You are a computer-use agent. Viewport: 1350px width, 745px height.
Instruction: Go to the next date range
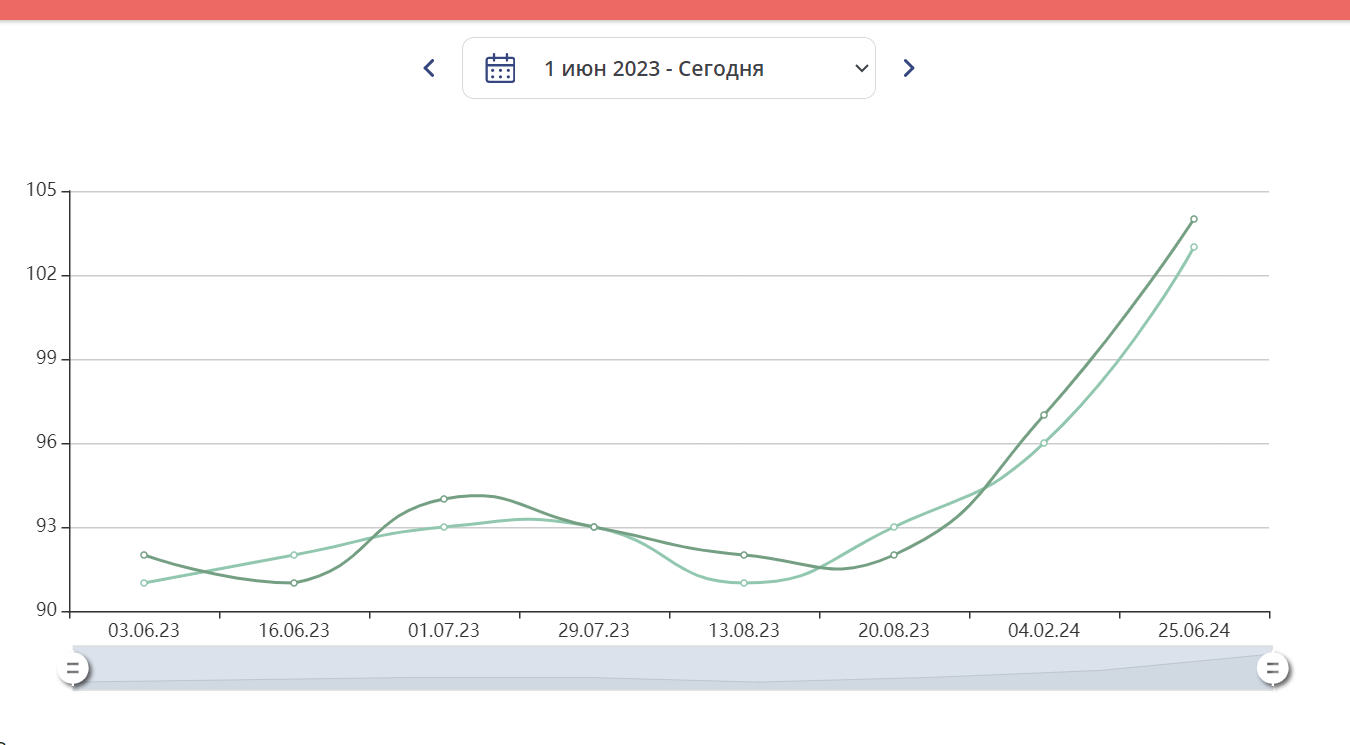908,68
